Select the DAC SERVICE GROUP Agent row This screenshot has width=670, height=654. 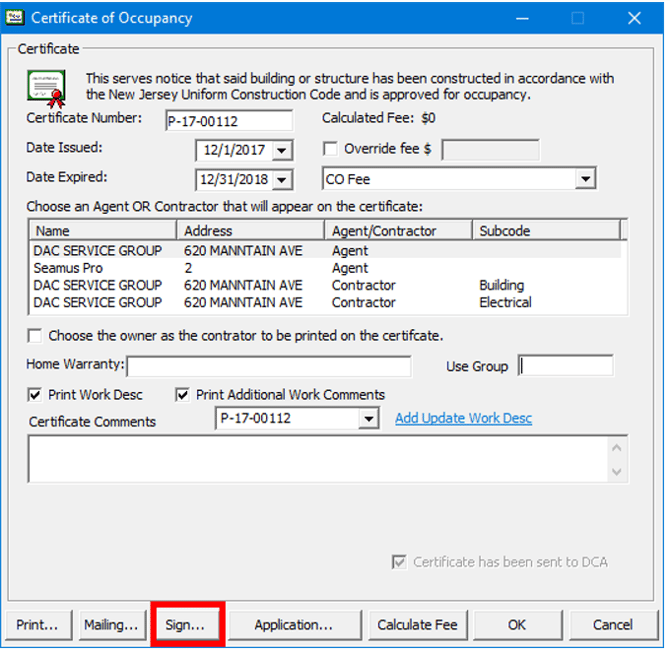point(326,251)
